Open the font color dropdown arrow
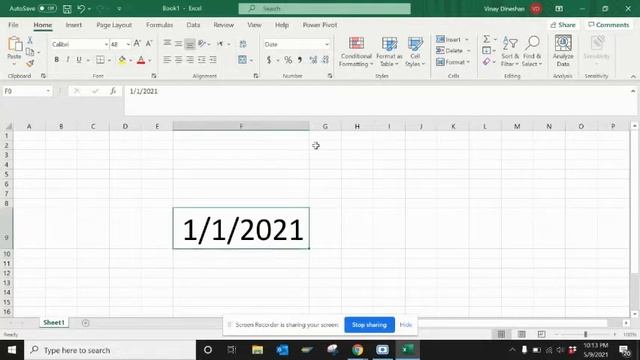Image resolution: width=640 pixels, height=360 pixels. point(150,60)
